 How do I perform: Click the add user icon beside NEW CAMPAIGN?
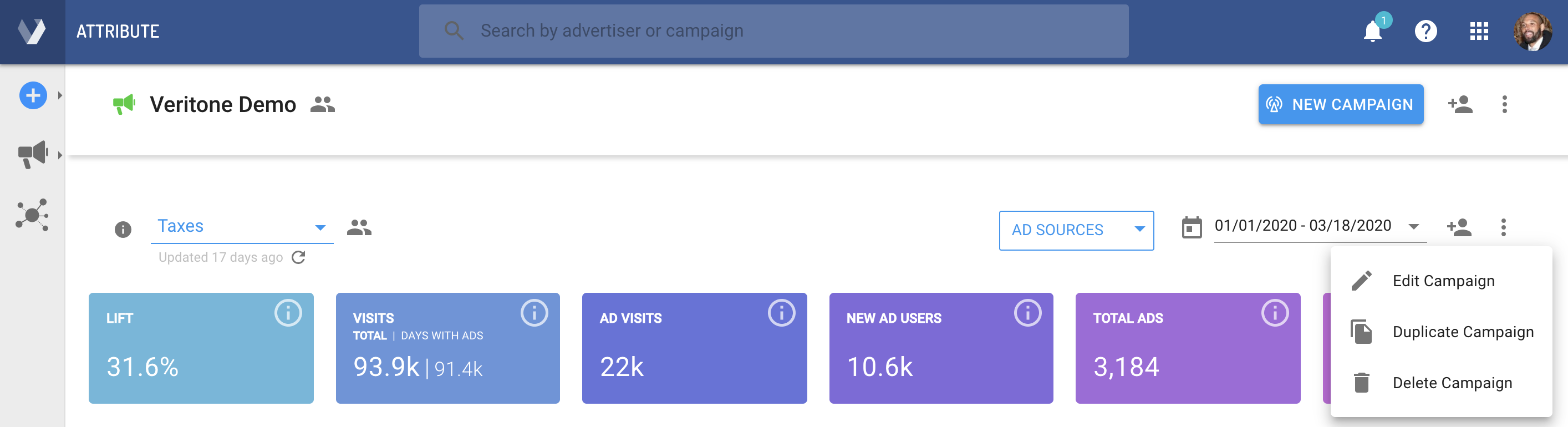coord(1460,105)
